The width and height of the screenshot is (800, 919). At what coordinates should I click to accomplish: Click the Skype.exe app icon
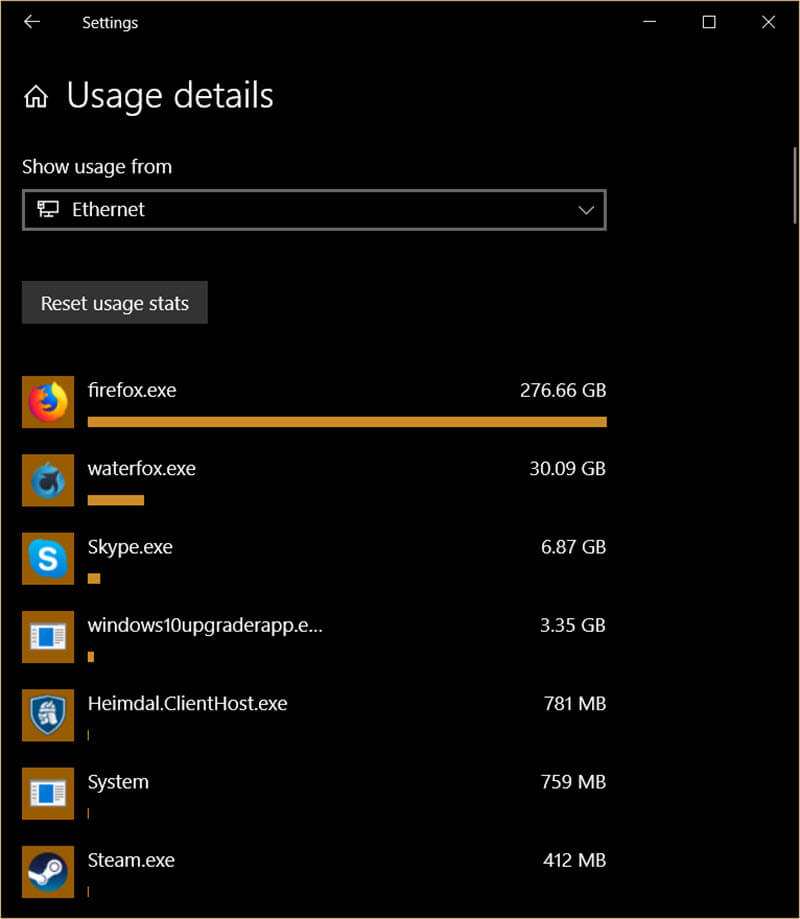(48, 559)
